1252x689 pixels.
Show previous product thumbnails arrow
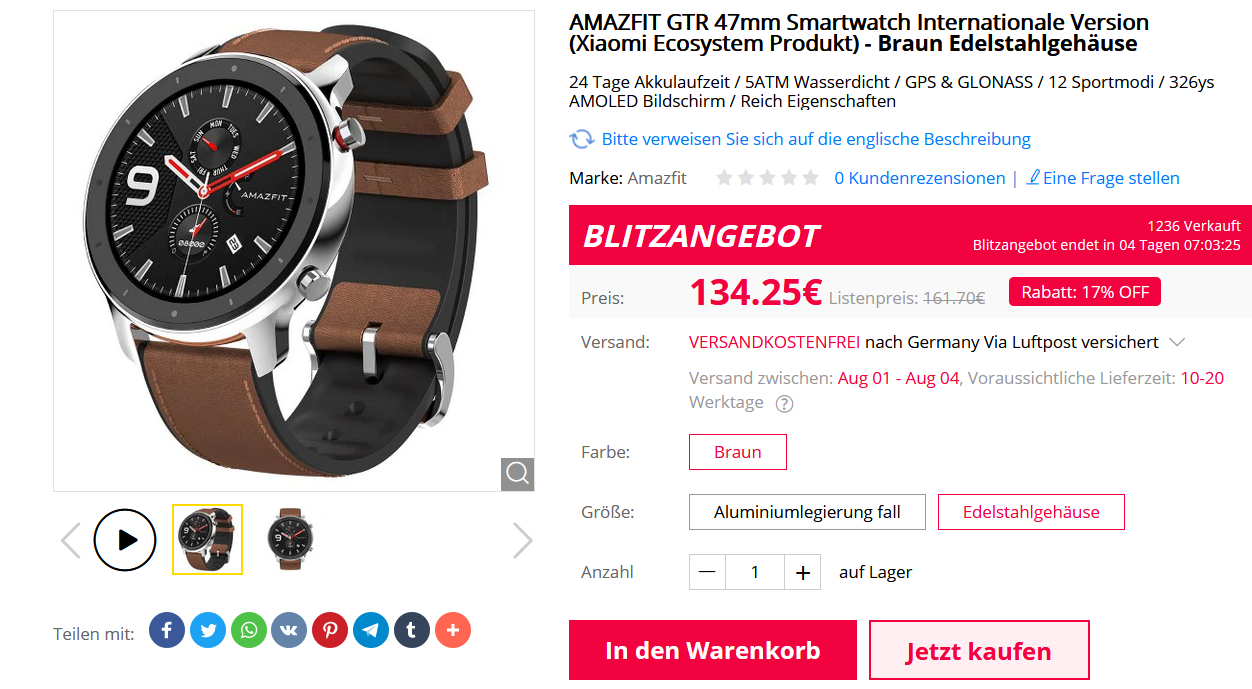[x=70, y=540]
